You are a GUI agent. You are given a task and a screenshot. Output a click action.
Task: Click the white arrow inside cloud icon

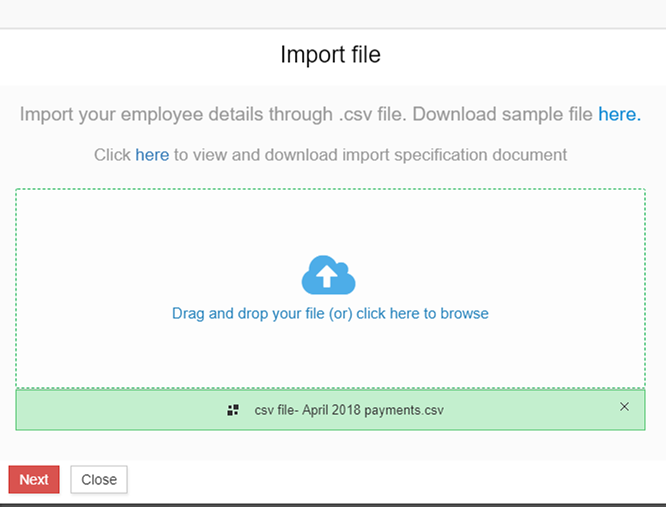[x=329, y=276]
